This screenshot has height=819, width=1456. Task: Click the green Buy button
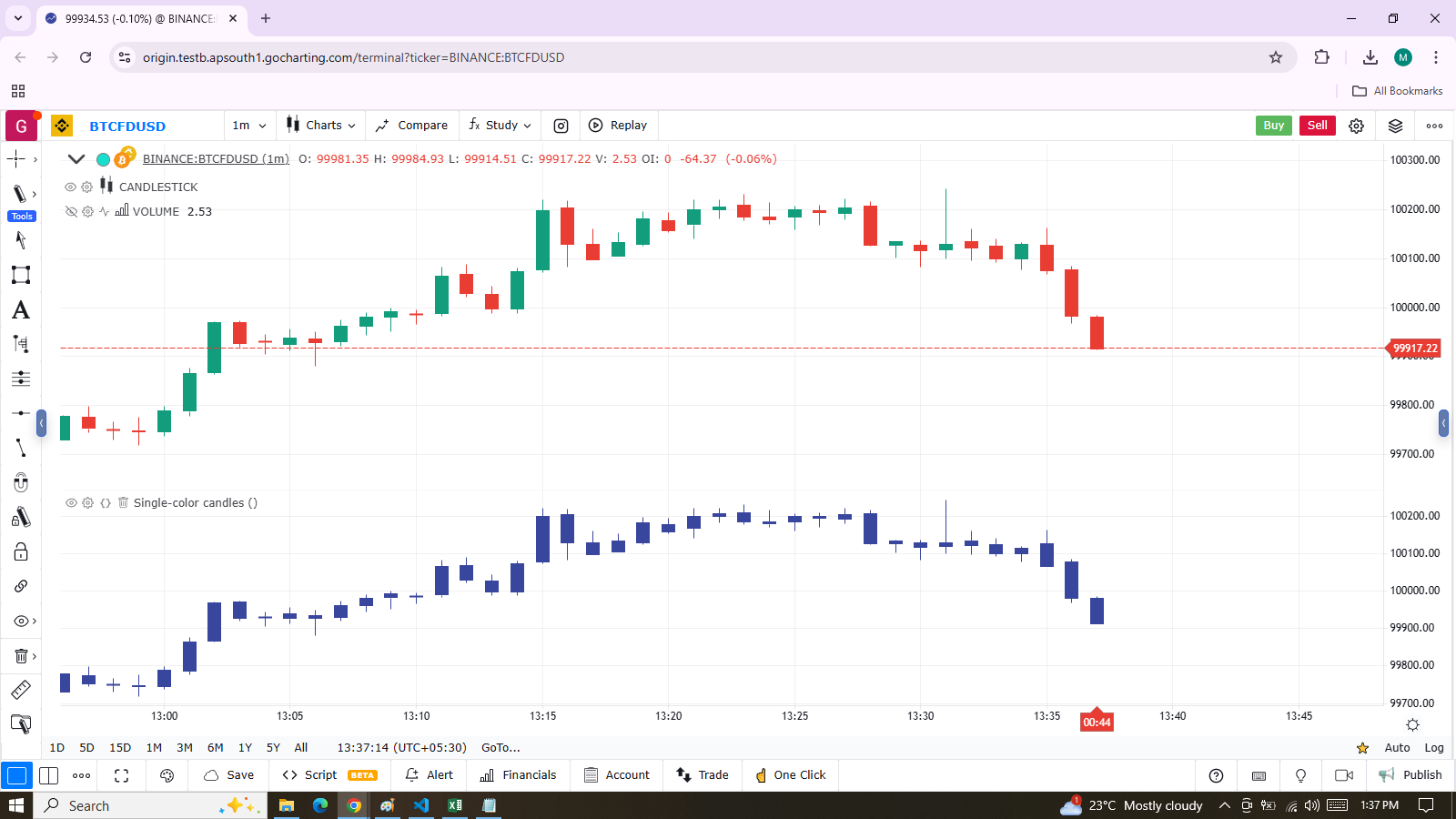[x=1273, y=126]
